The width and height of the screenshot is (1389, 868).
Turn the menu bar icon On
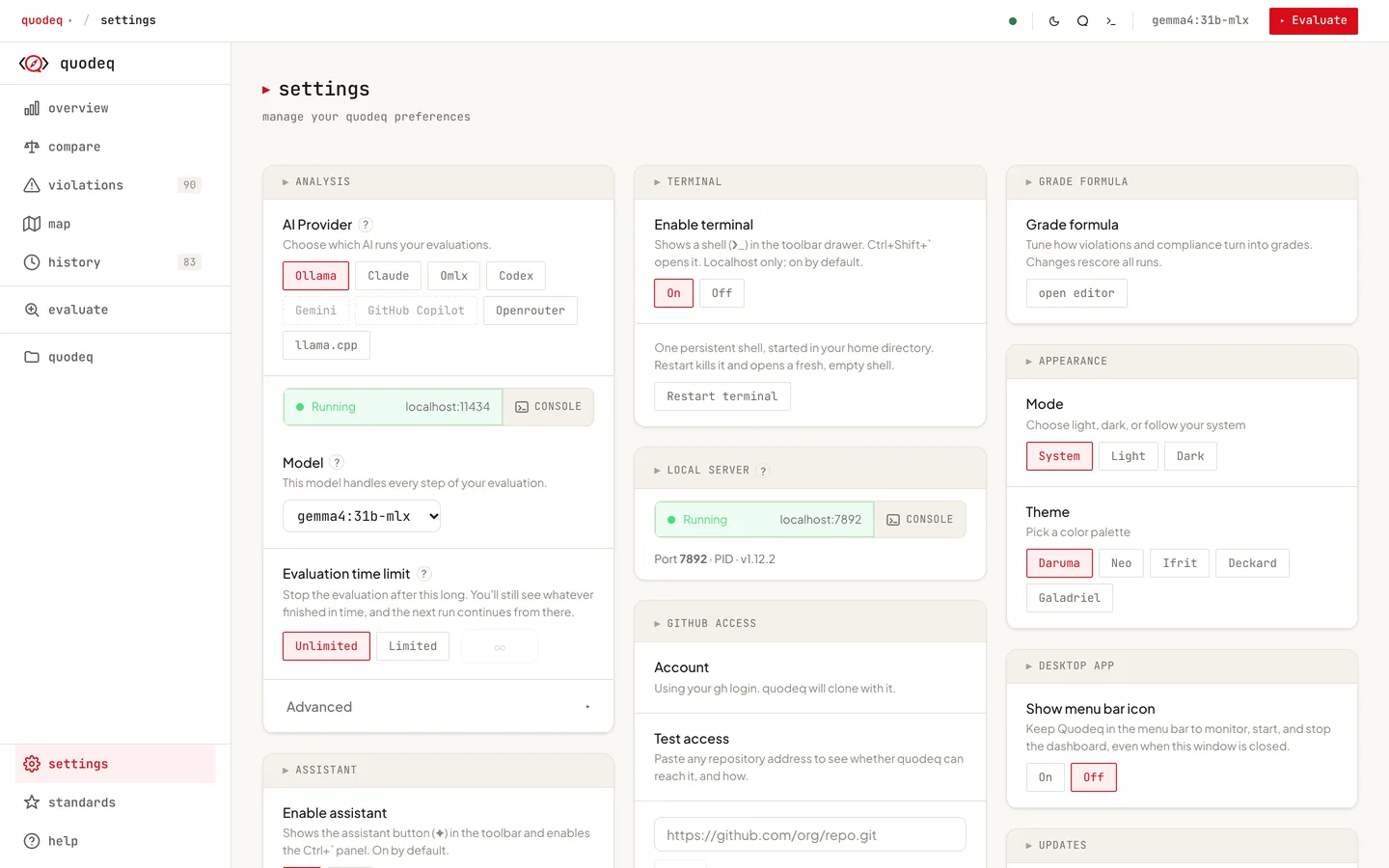[1046, 777]
